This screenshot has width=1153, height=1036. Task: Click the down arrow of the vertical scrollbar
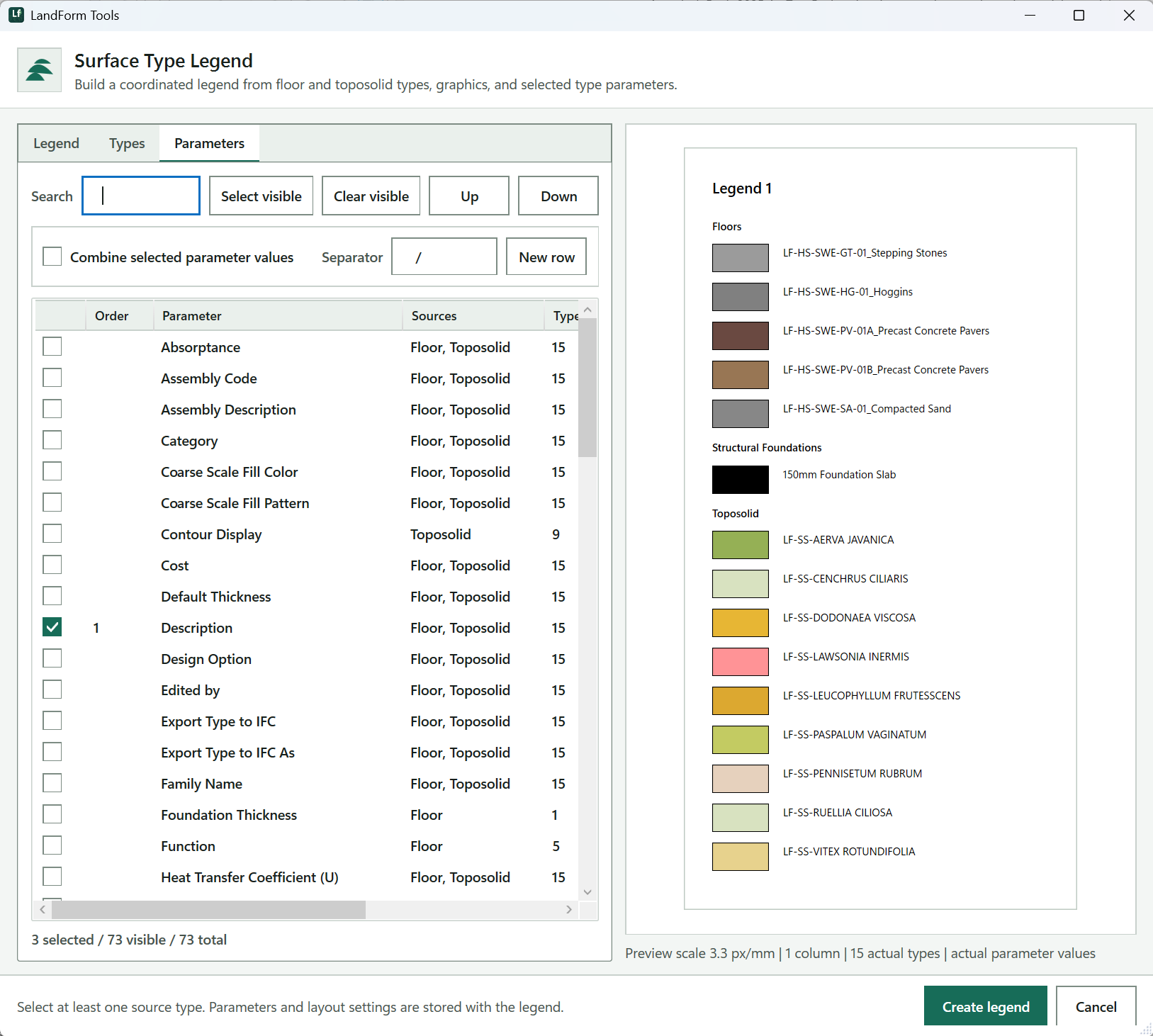(x=587, y=892)
